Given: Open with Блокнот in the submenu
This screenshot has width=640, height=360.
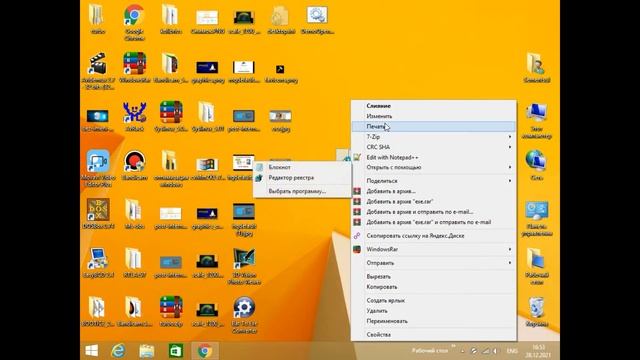Looking at the screenshot, I should click(302, 167).
